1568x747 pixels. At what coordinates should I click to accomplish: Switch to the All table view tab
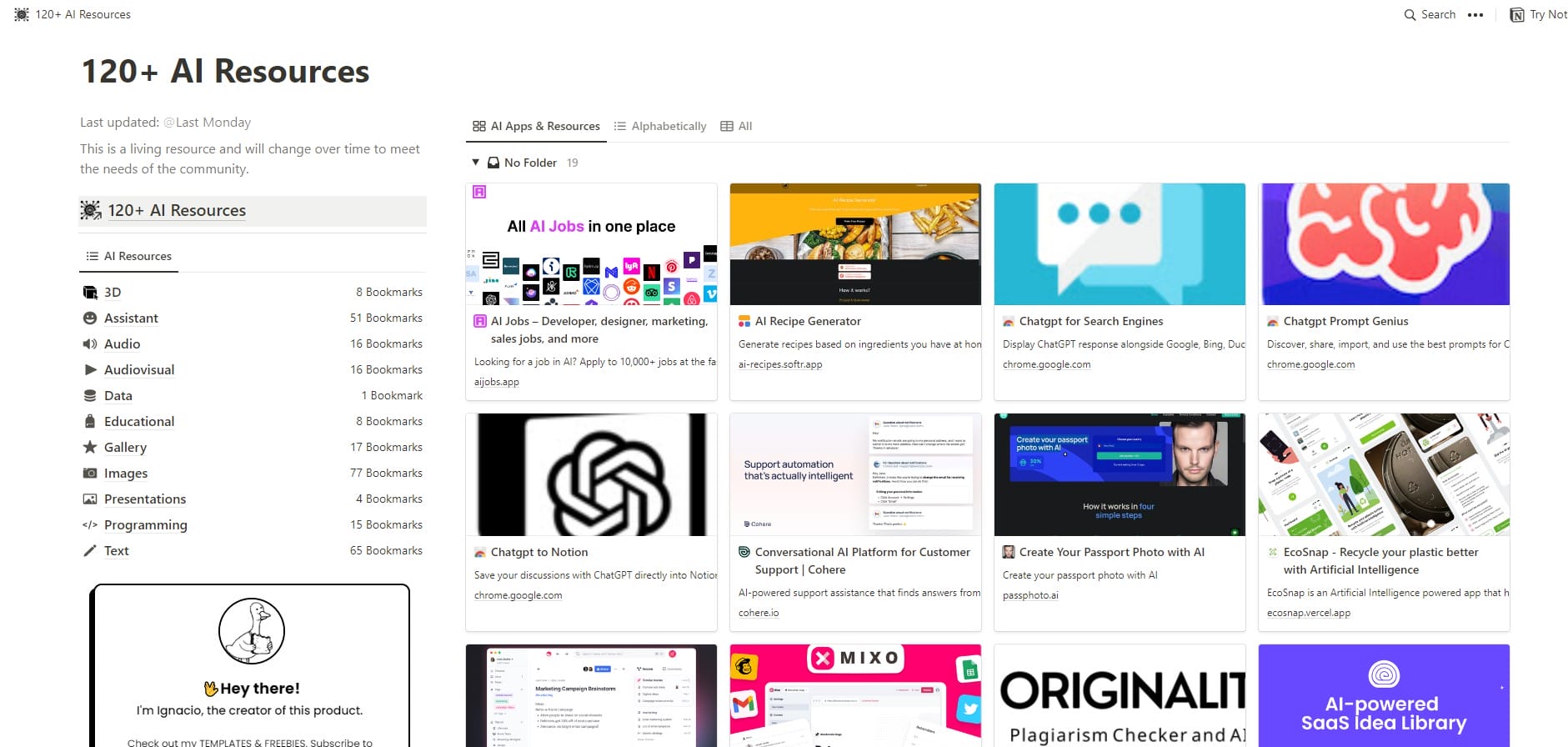(x=736, y=127)
